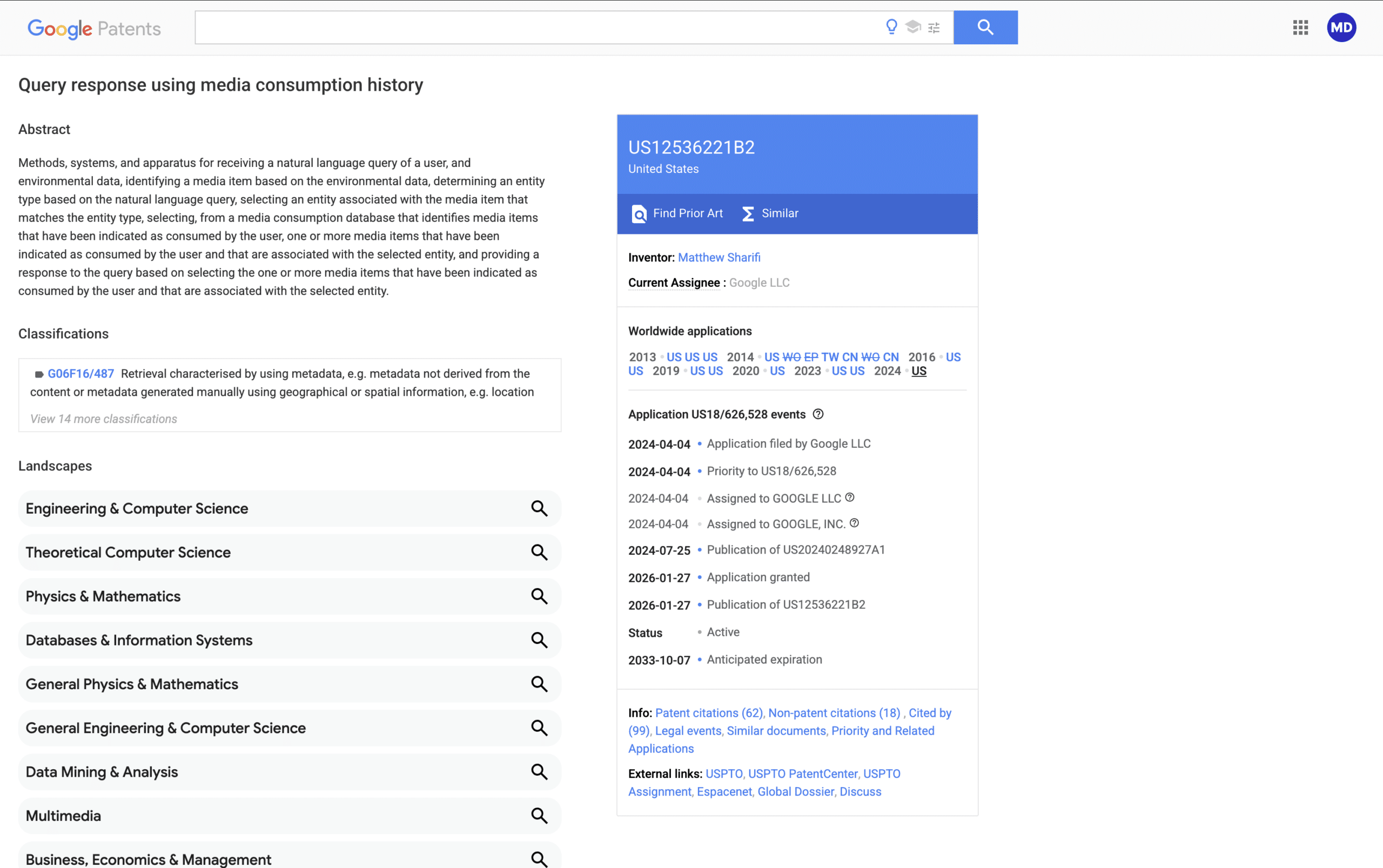The image size is (1383, 868).
Task: Search Data Mining & Analysis via its magnifier icon
Action: point(539,771)
